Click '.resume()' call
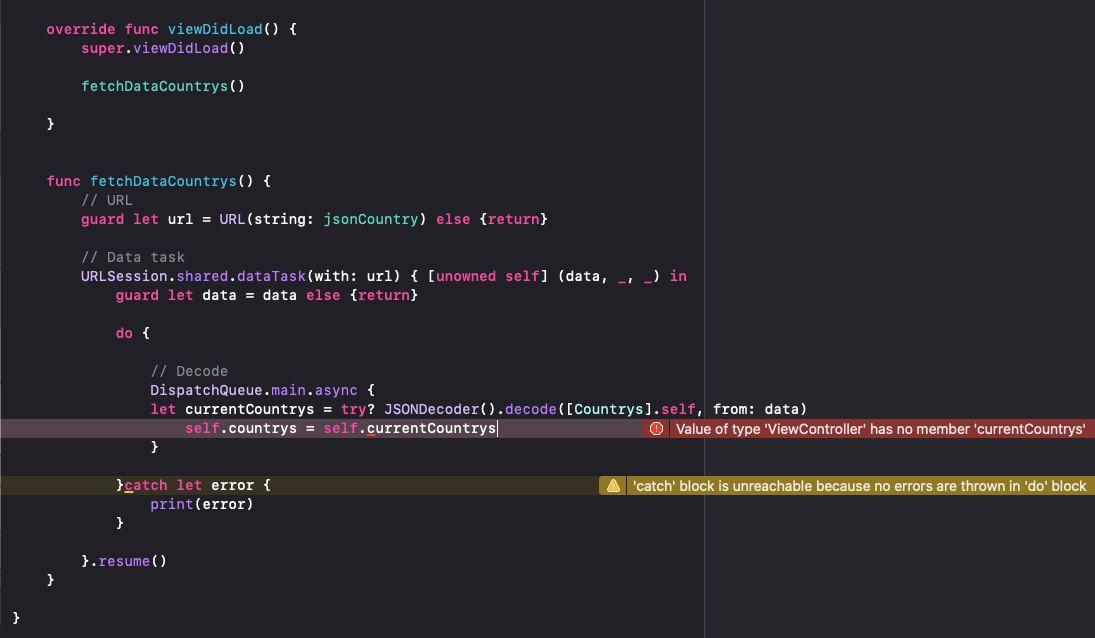 pos(128,561)
